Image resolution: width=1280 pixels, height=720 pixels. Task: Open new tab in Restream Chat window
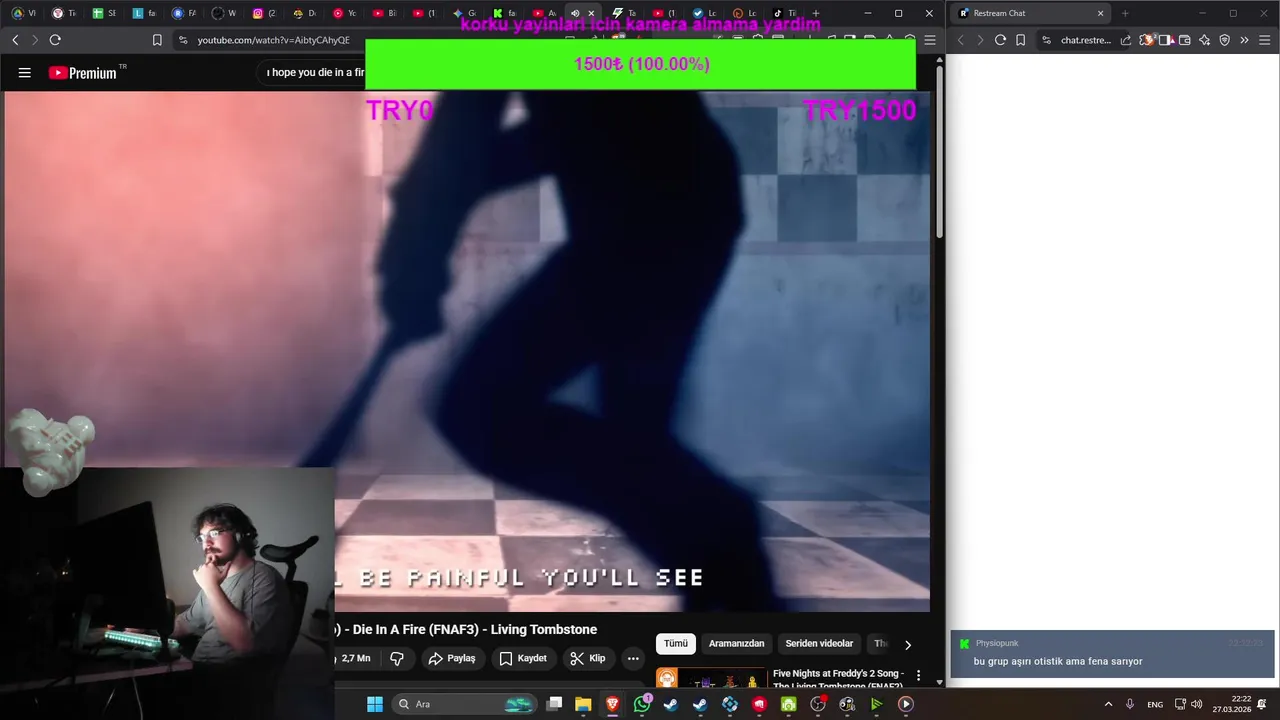(1125, 13)
